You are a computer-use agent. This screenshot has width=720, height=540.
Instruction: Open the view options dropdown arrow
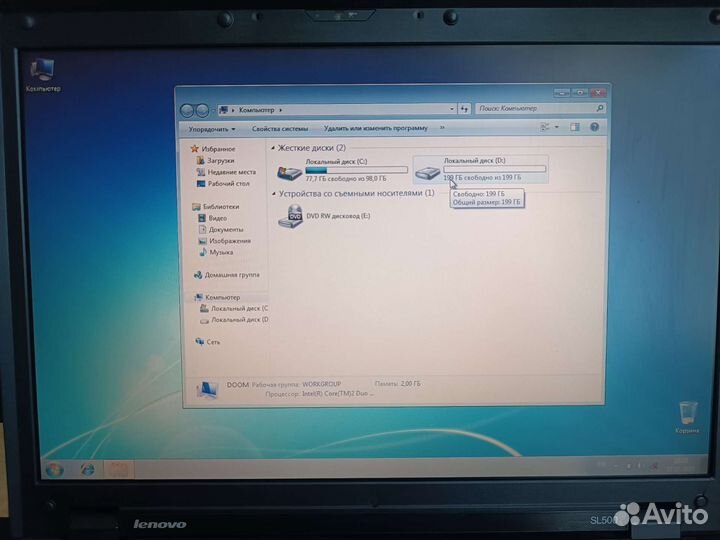click(x=557, y=127)
